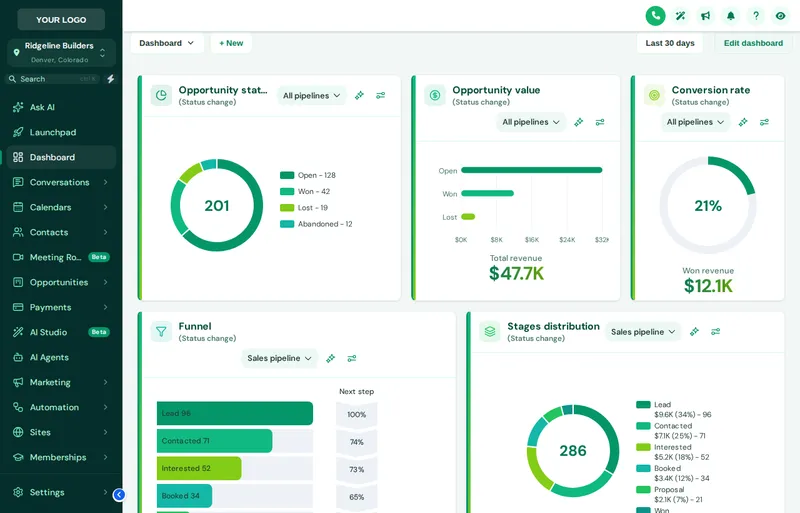Open the magic wand AI tool icon
This screenshot has height=513, width=800.
click(x=680, y=16)
